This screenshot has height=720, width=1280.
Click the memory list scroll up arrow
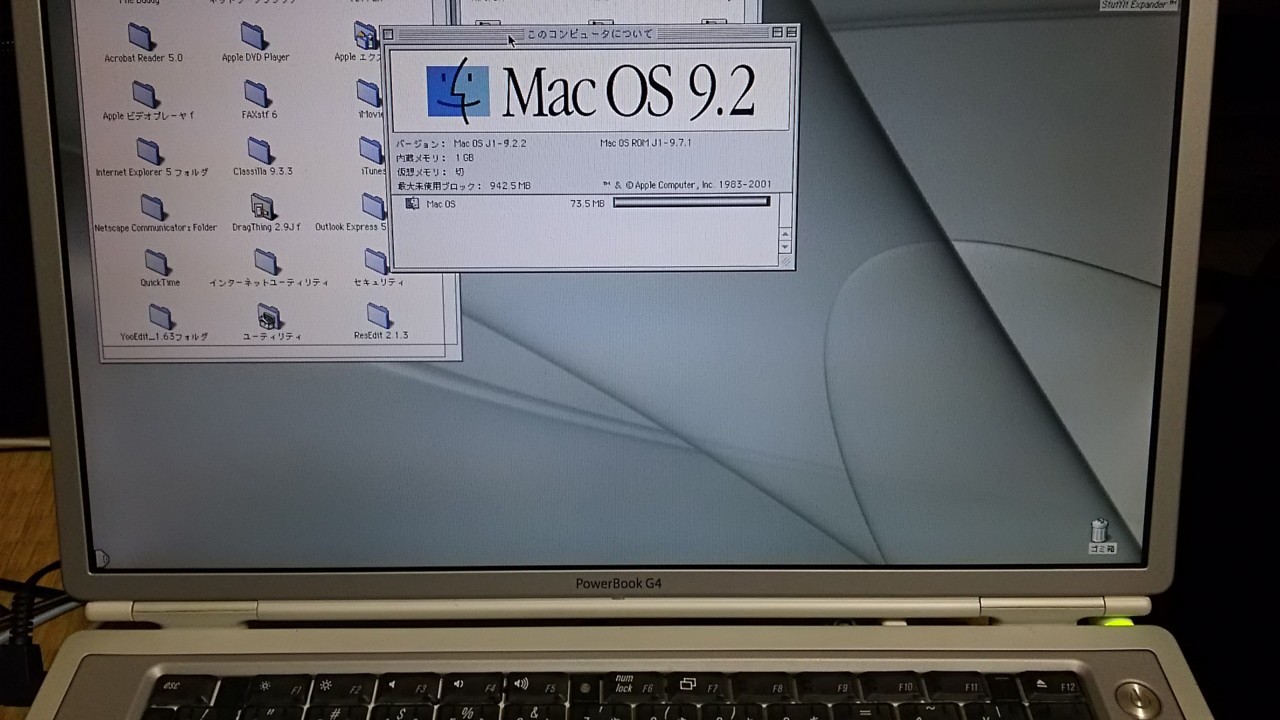tap(785, 232)
